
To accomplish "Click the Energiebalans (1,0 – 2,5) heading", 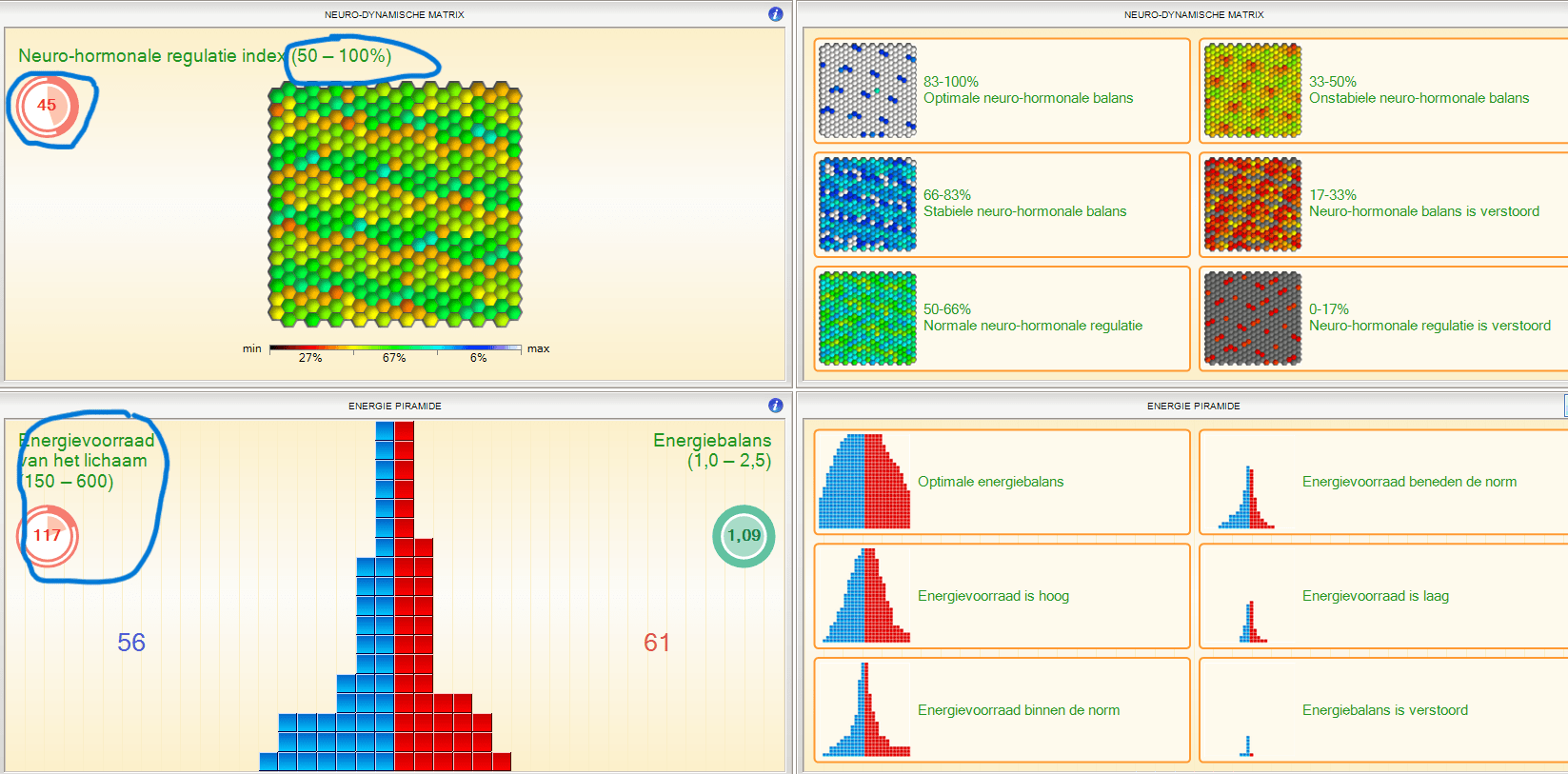I will [x=712, y=450].
